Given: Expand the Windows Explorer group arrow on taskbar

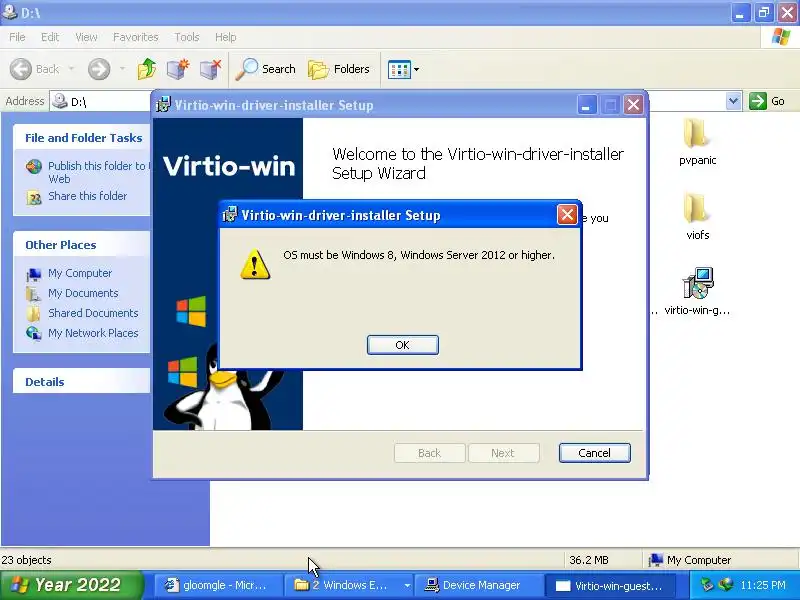Looking at the screenshot, I should tap(407, 585).
